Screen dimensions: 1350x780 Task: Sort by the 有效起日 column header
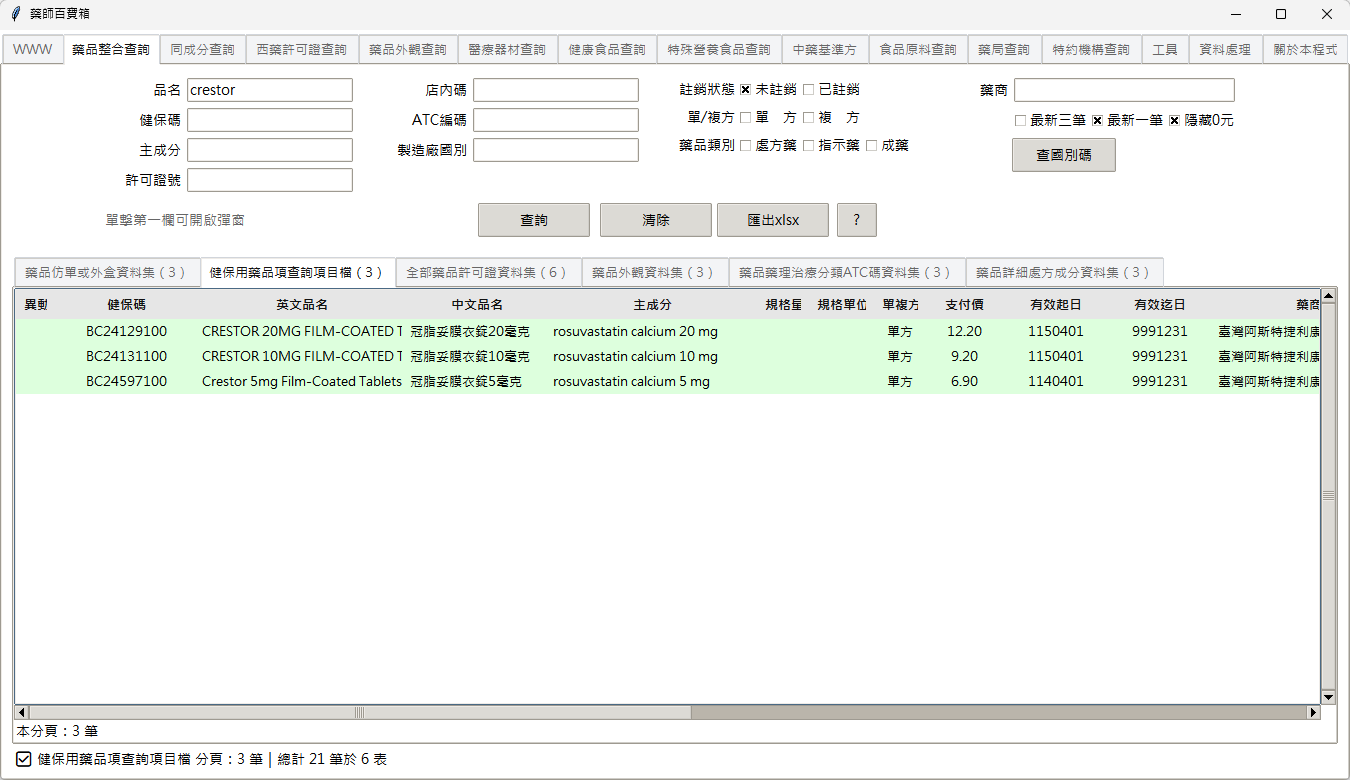click(x=1056, y=305)
